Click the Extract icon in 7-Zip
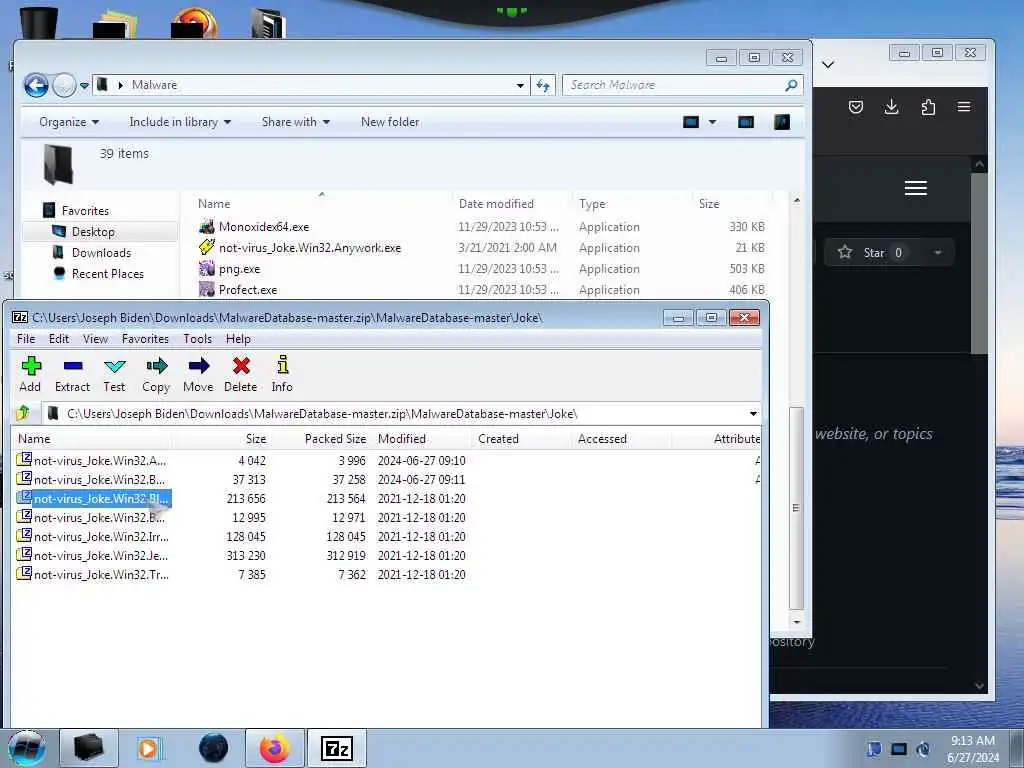Viewport: 1024px width, 768px height. [x=72, y=374]
